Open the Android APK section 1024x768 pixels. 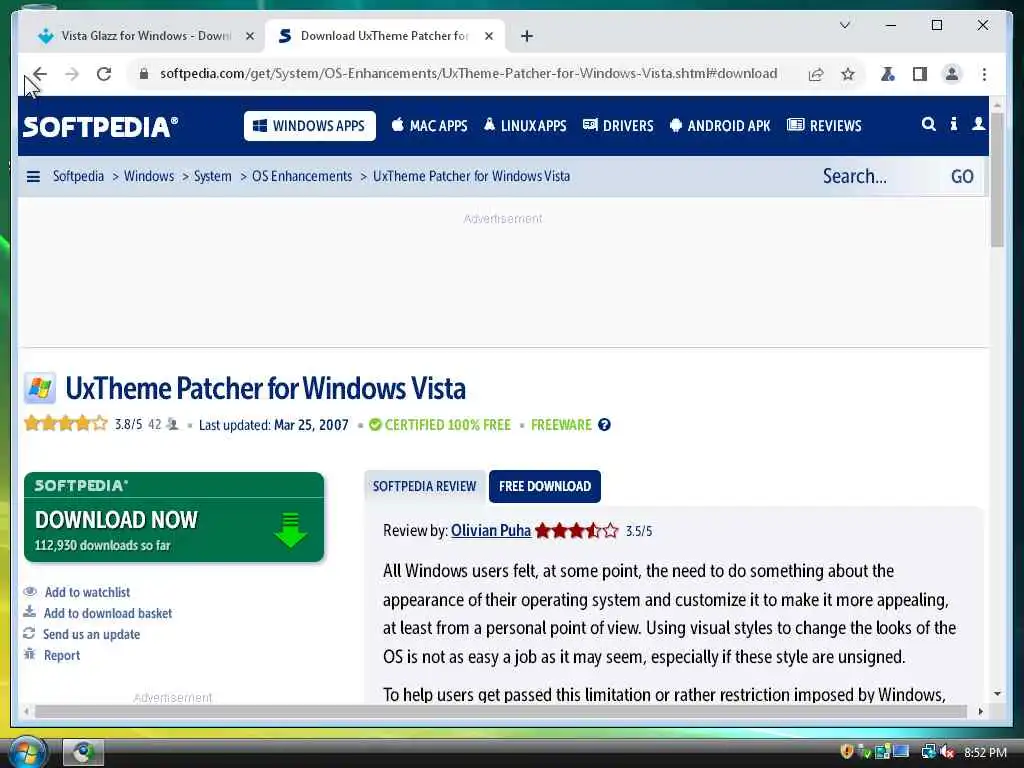click(720, 125)
